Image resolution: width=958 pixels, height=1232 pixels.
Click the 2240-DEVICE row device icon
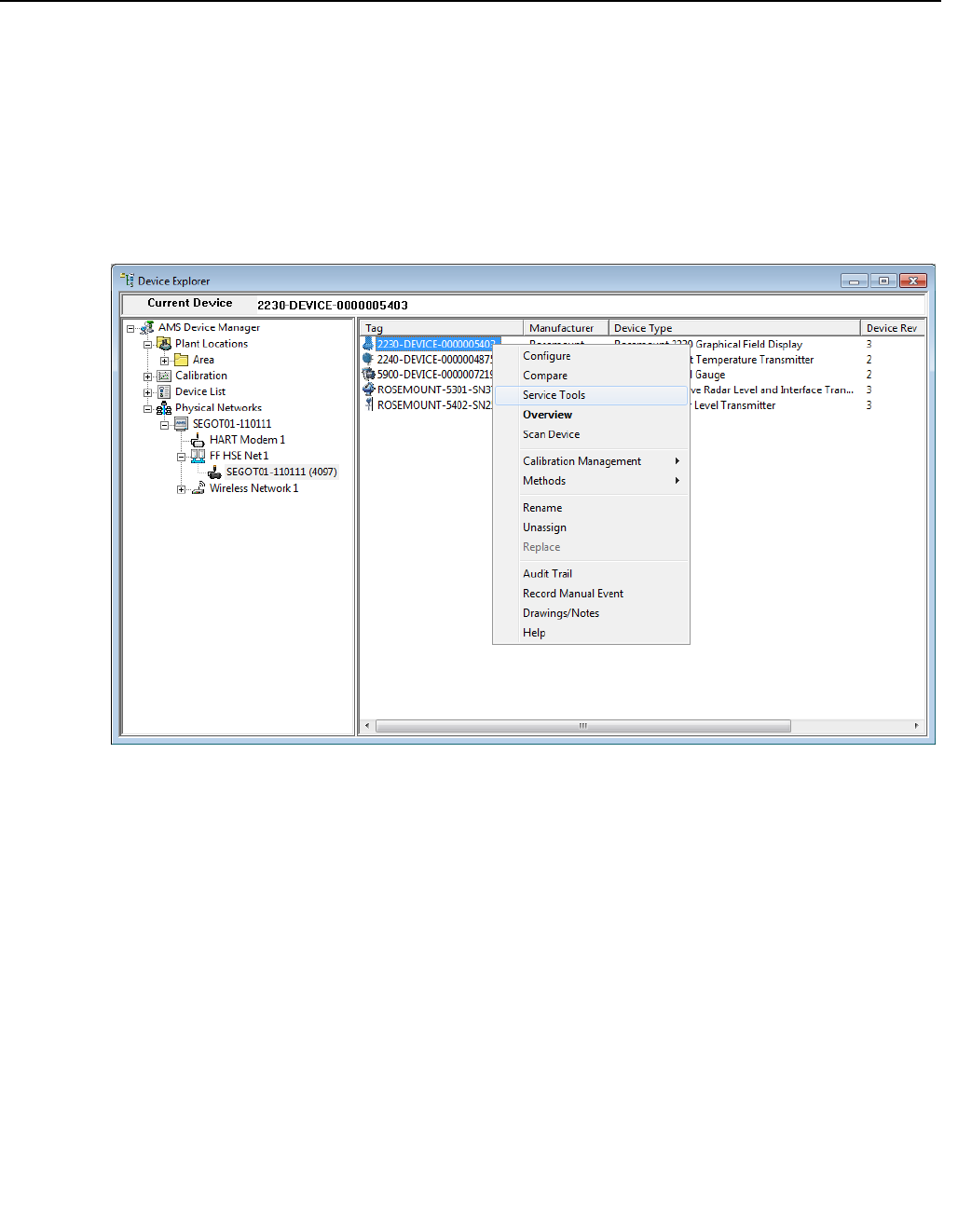point(368,360)
